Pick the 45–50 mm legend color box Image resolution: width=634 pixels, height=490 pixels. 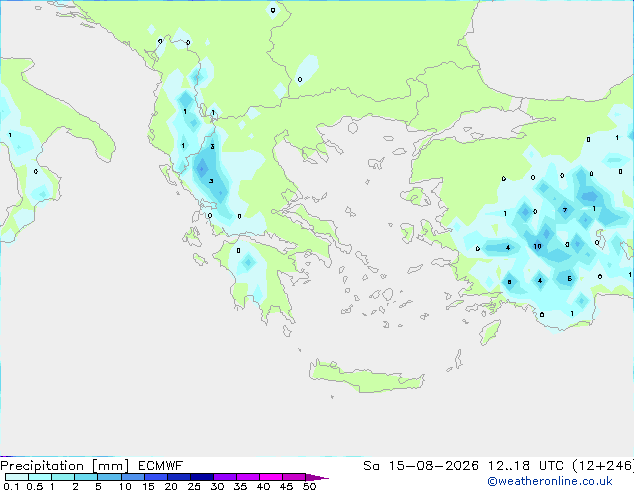tap(294, 477)
